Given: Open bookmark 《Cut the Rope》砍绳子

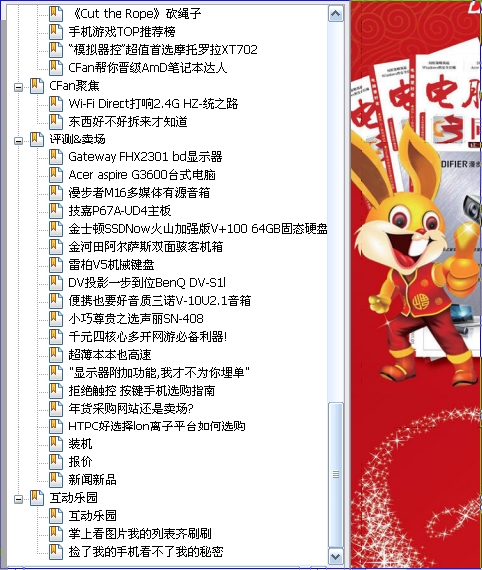Looking at the screenshot, I should pyautogui.click(x=135, y=14).
